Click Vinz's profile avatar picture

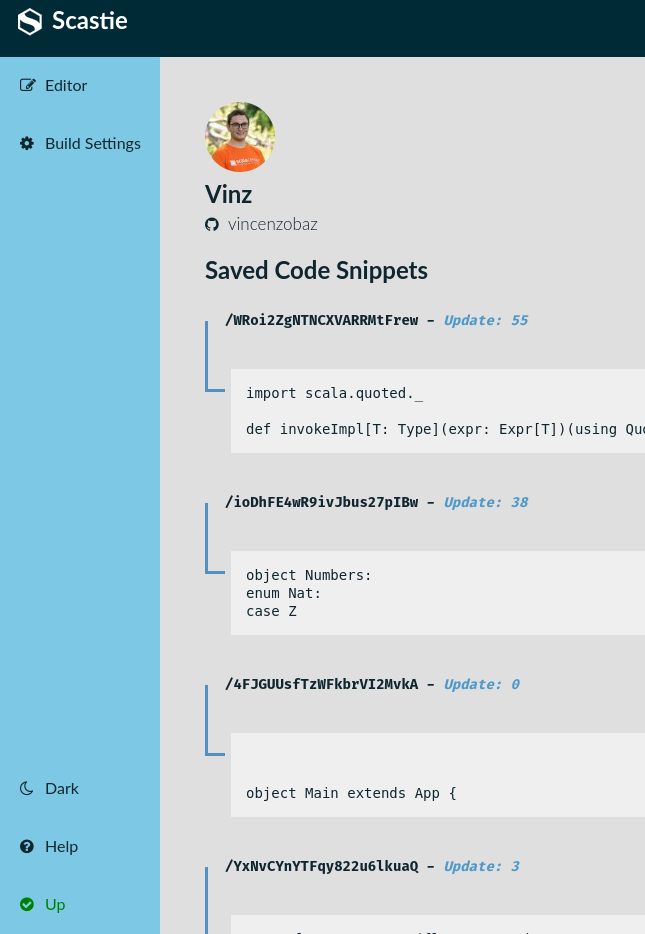240,137
